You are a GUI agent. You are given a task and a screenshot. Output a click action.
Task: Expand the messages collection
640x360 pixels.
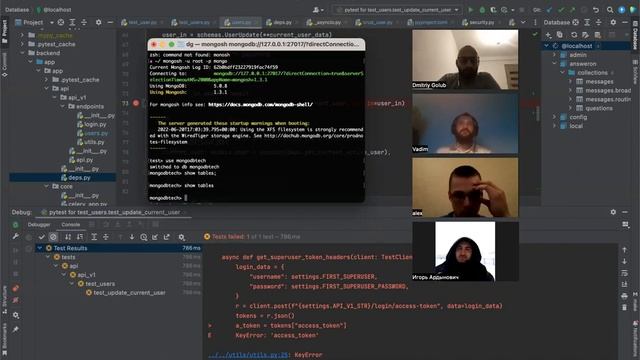point(570,82)
